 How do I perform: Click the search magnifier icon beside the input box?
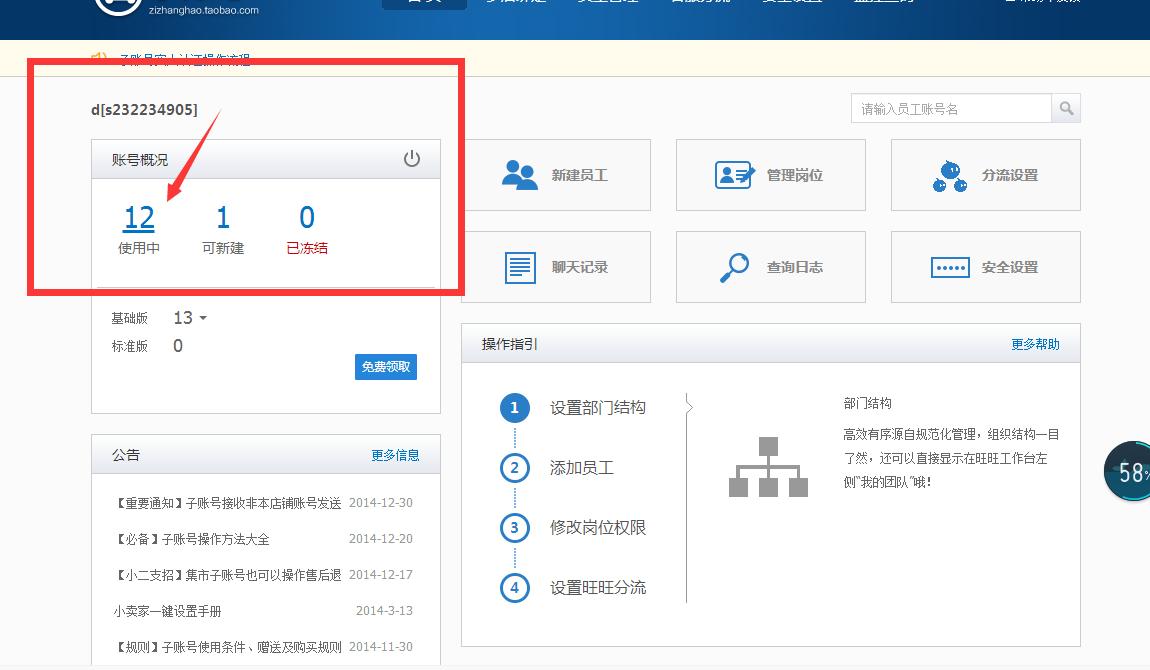1066,107
